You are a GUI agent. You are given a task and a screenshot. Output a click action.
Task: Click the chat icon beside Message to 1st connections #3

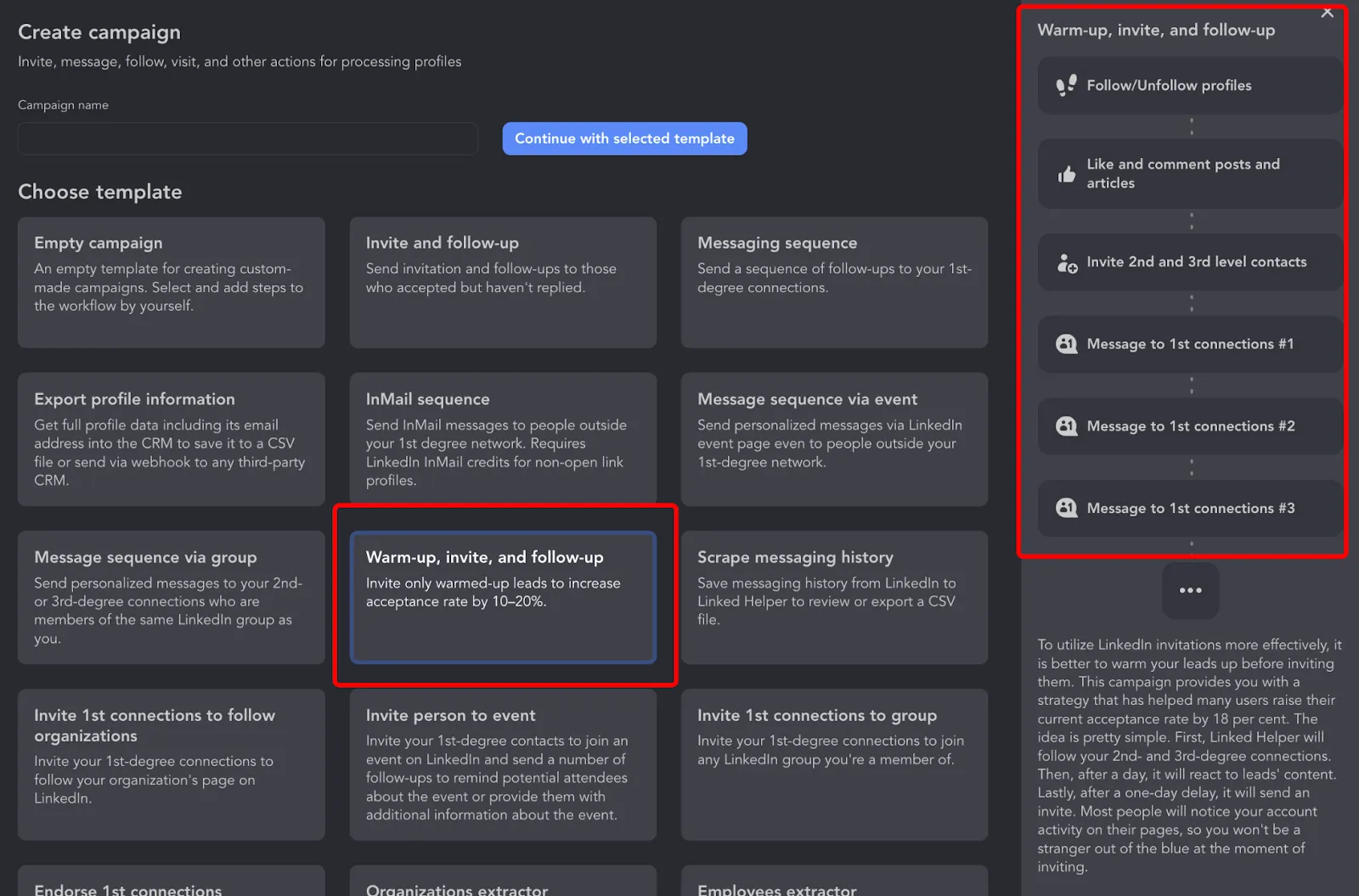click(1066, 508)
